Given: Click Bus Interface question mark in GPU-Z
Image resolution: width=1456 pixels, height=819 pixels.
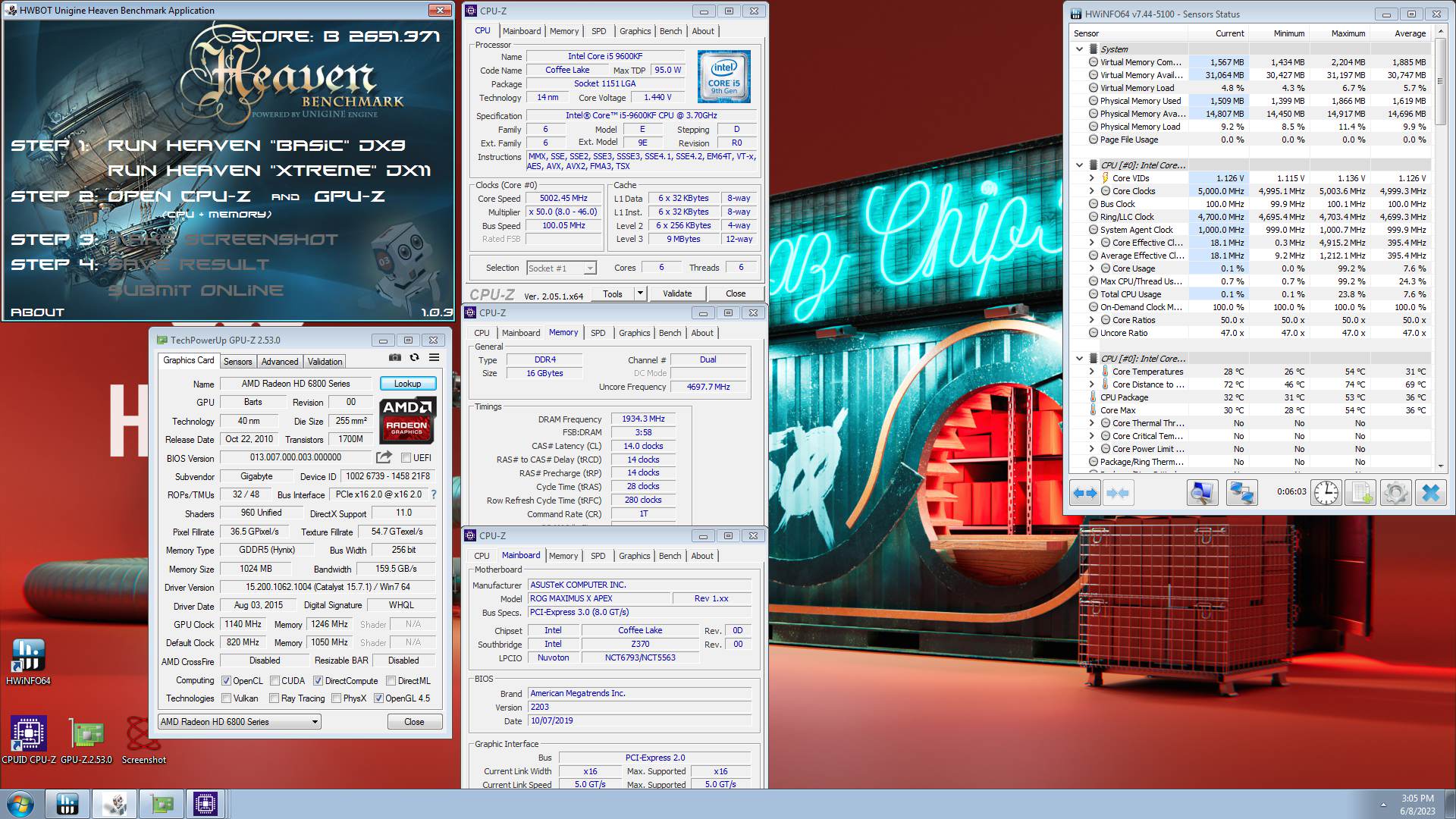Looking at the screenshot, I should tap(434, 494).
